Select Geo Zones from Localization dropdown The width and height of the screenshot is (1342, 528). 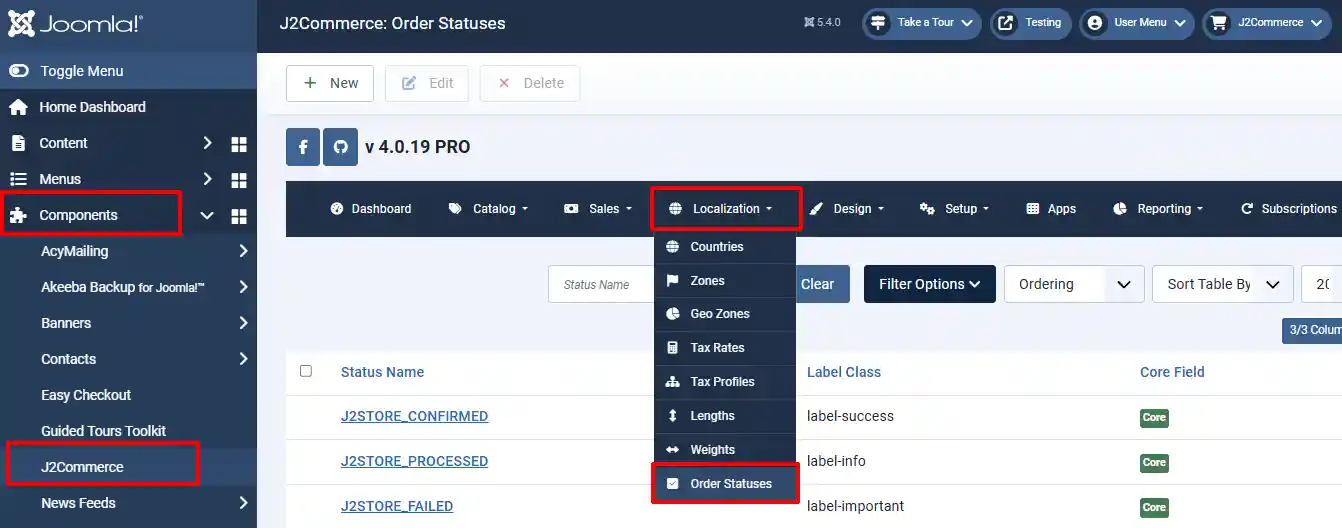(725, 314)
